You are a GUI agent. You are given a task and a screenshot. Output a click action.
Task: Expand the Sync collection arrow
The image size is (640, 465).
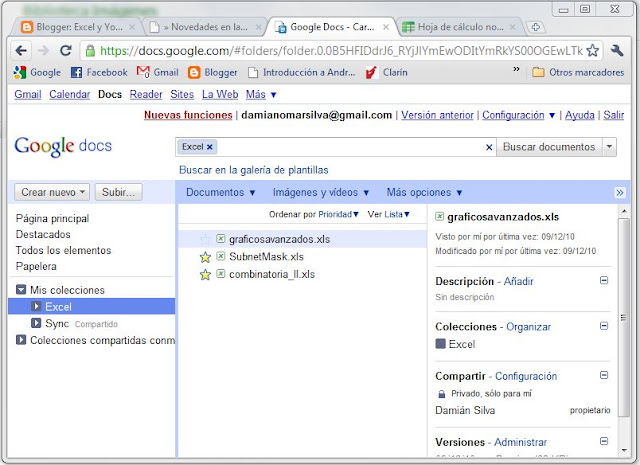36,323
